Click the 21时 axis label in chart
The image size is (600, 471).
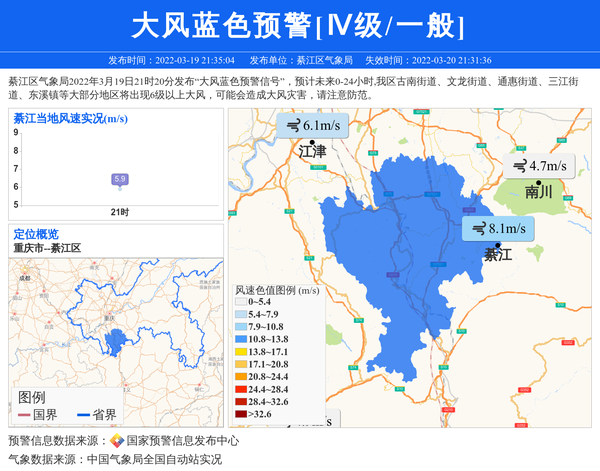point(119,213)
